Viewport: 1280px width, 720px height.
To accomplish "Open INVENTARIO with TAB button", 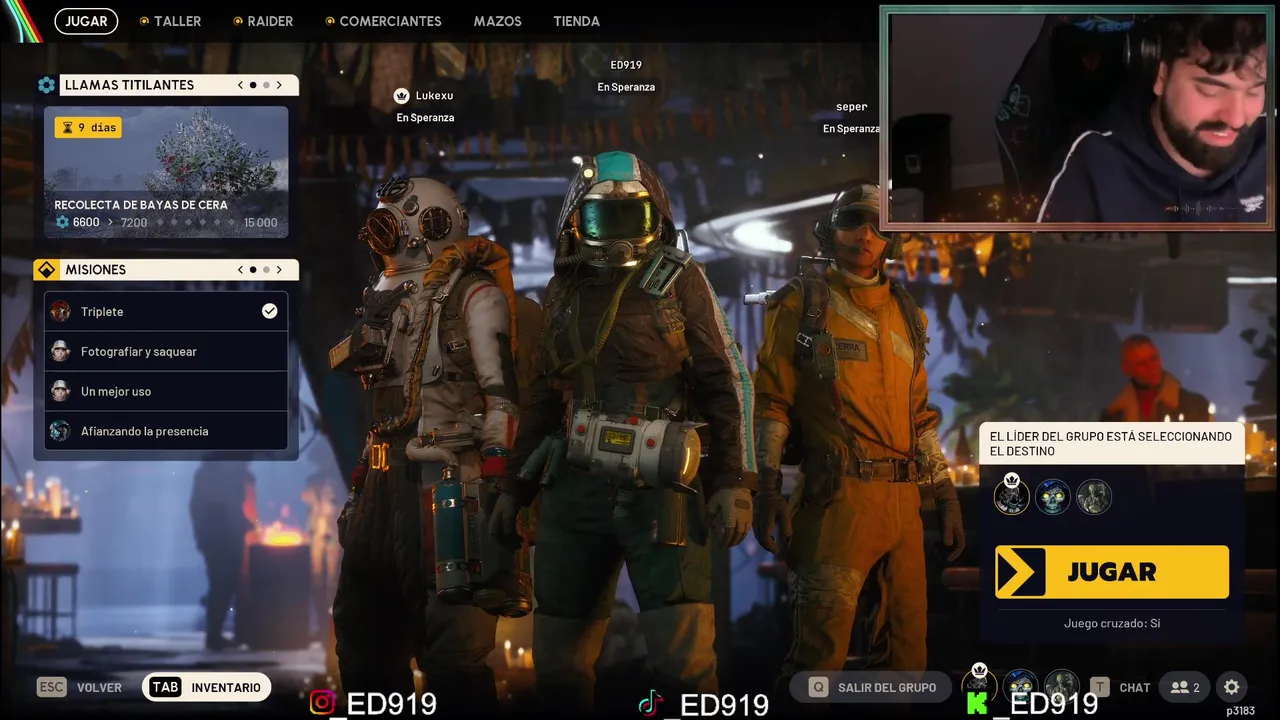I will 207,687.
